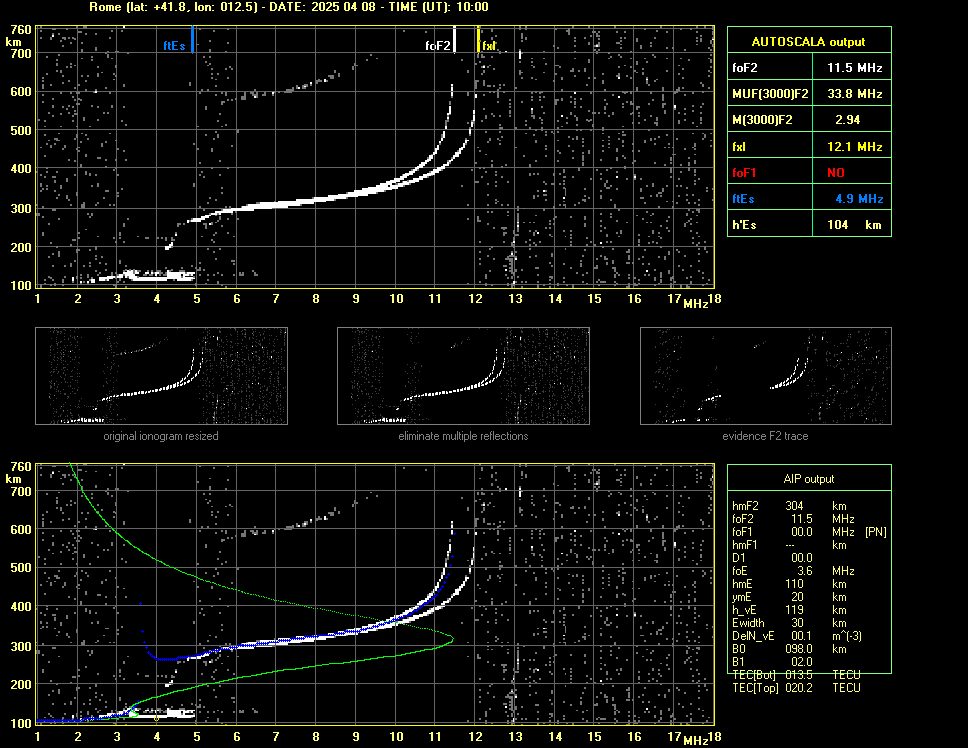
Task: Select the MUF(3000)F2 '33.8 MHz' value
Action: pos(854,94)
